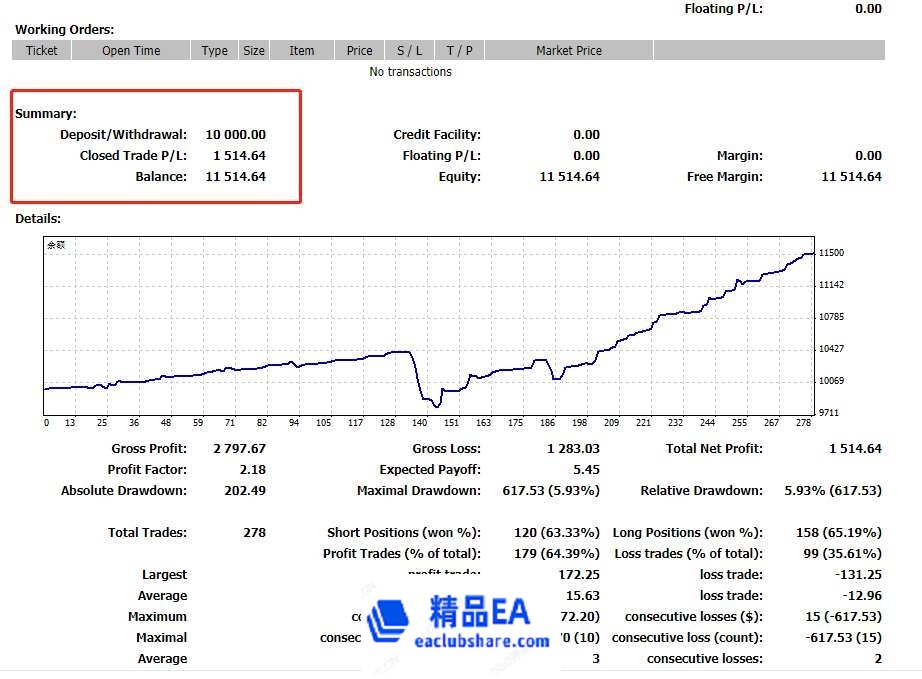Click the Ticket column header
The width and height of the screenshot is (922, 679).
click(x=42, y=51)
